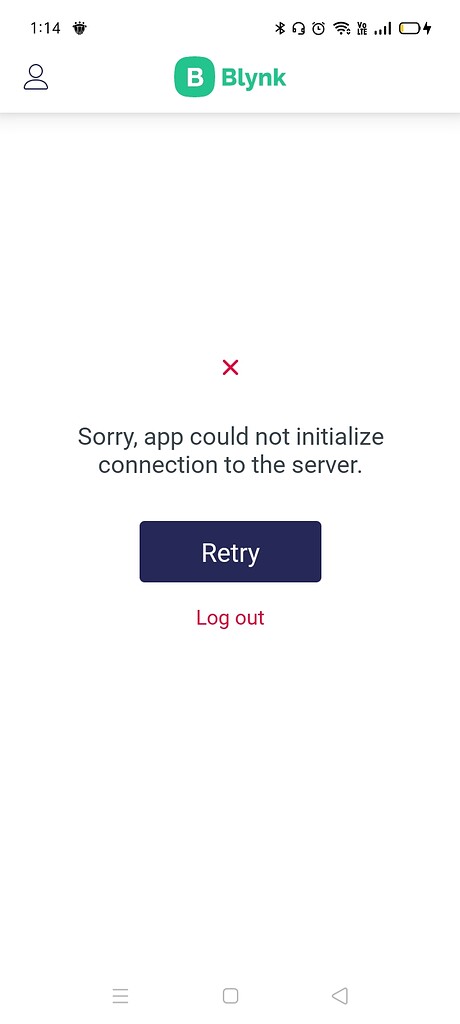Tap the charging bolt icon
This screenshot has width=460, height=1024.
pyautogui.click(x=427, y=28)
